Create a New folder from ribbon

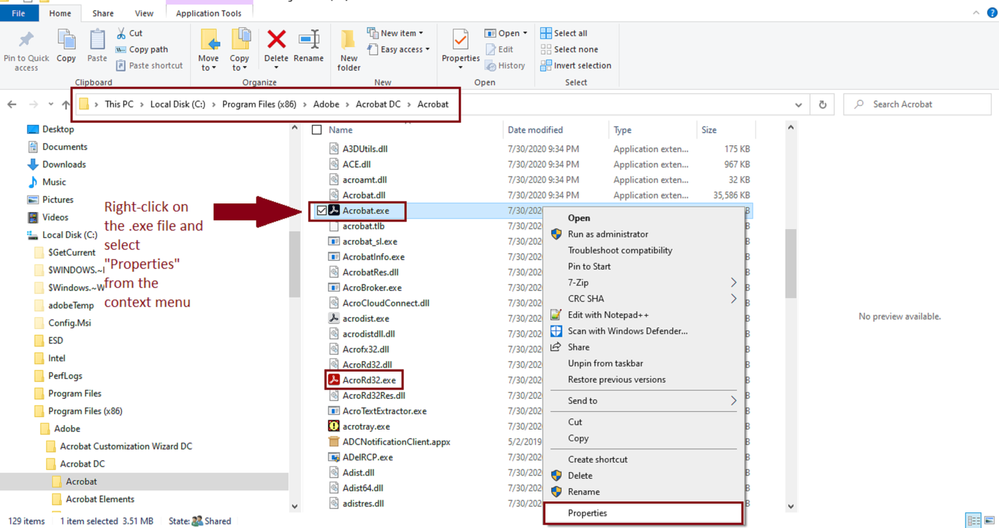click(x=349, y=50)
